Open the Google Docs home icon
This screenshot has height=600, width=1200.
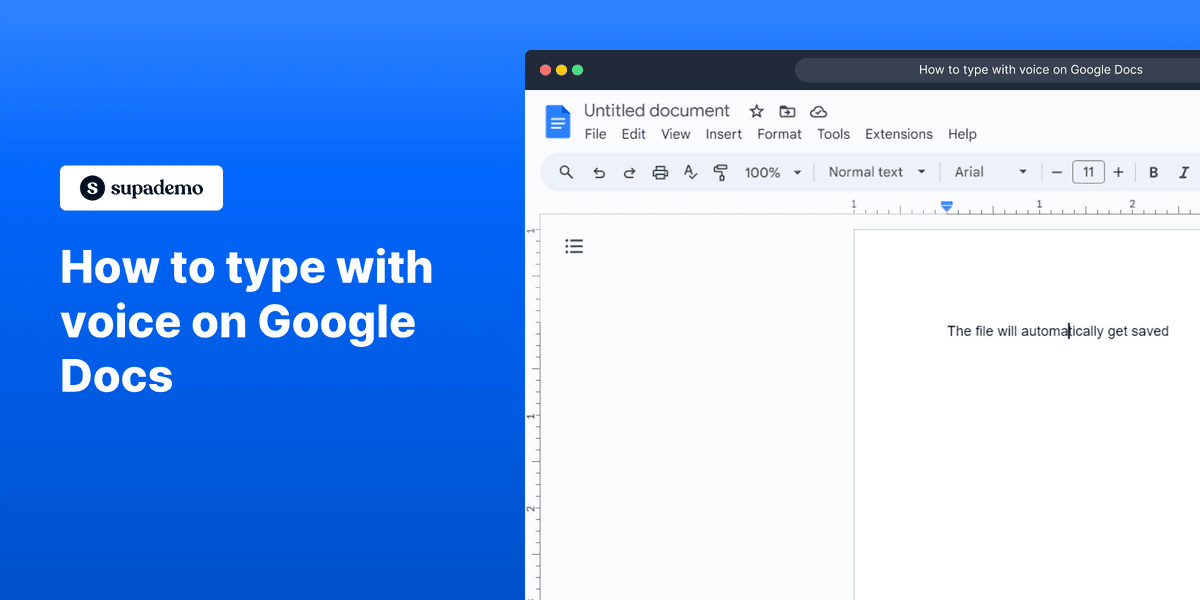tap(557, 121)
